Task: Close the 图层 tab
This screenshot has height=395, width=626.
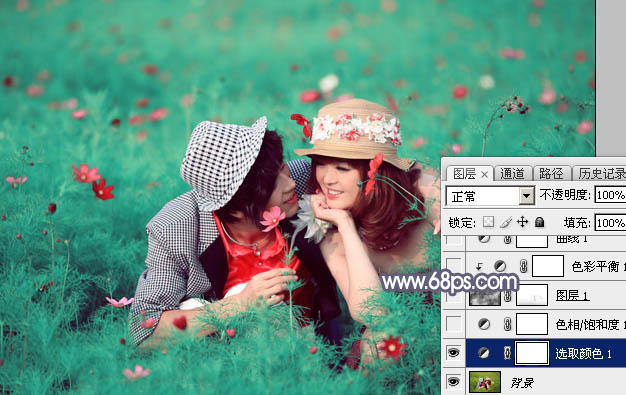Action: pos(484,175)
